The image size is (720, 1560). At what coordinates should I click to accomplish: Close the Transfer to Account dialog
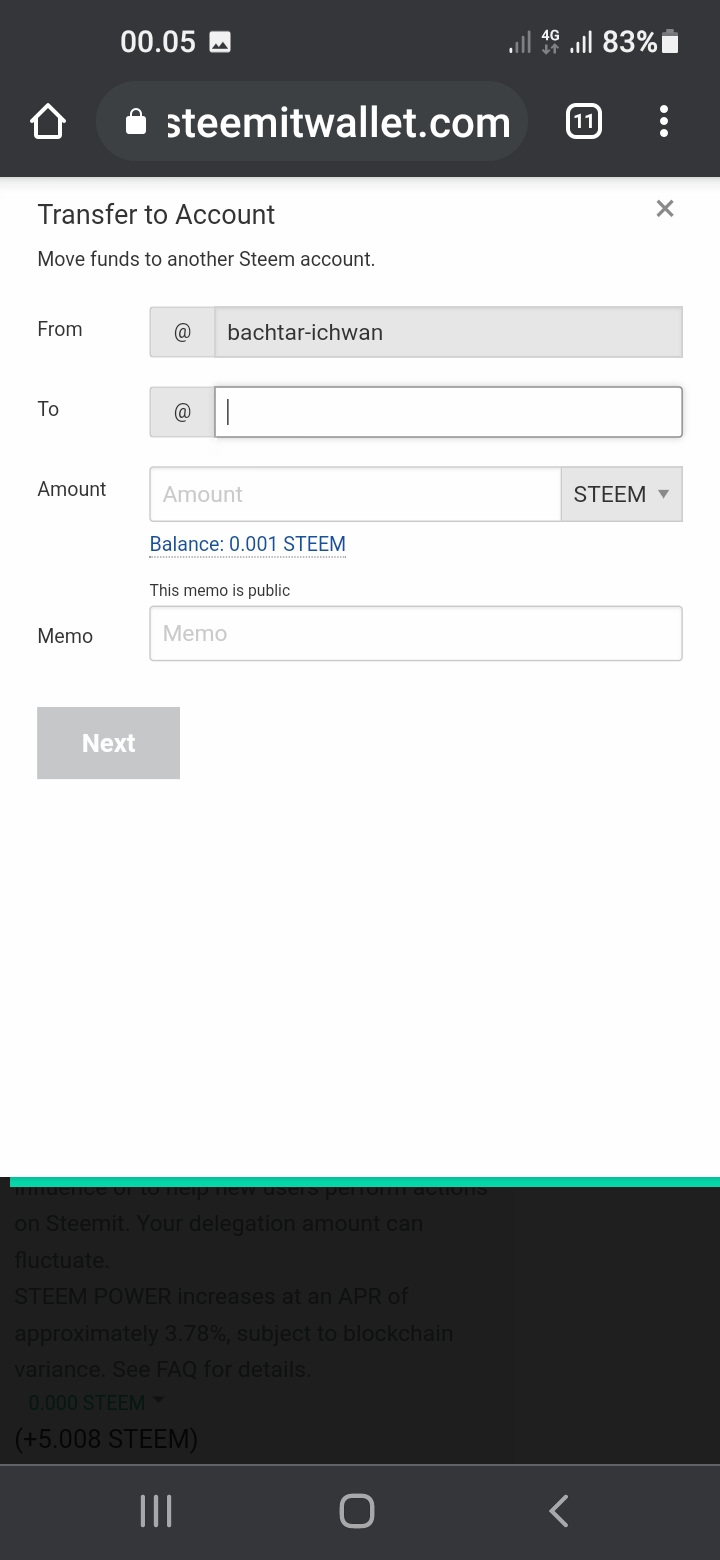coord(665,209)
